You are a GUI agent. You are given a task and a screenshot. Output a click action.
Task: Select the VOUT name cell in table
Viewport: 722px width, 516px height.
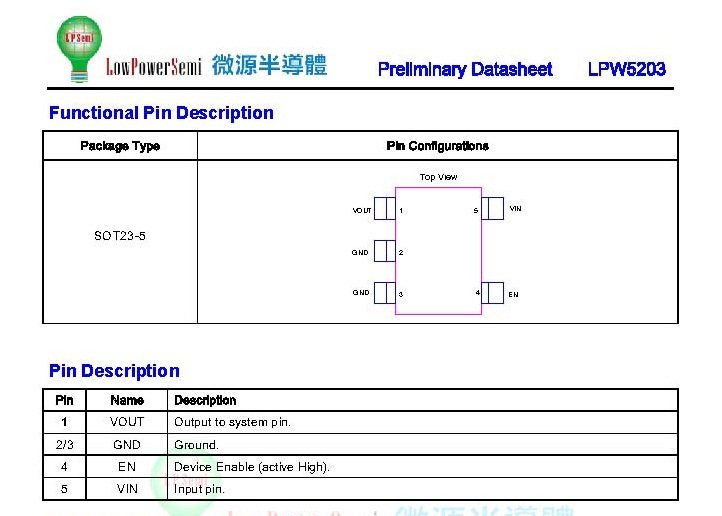tap(127, 422)
